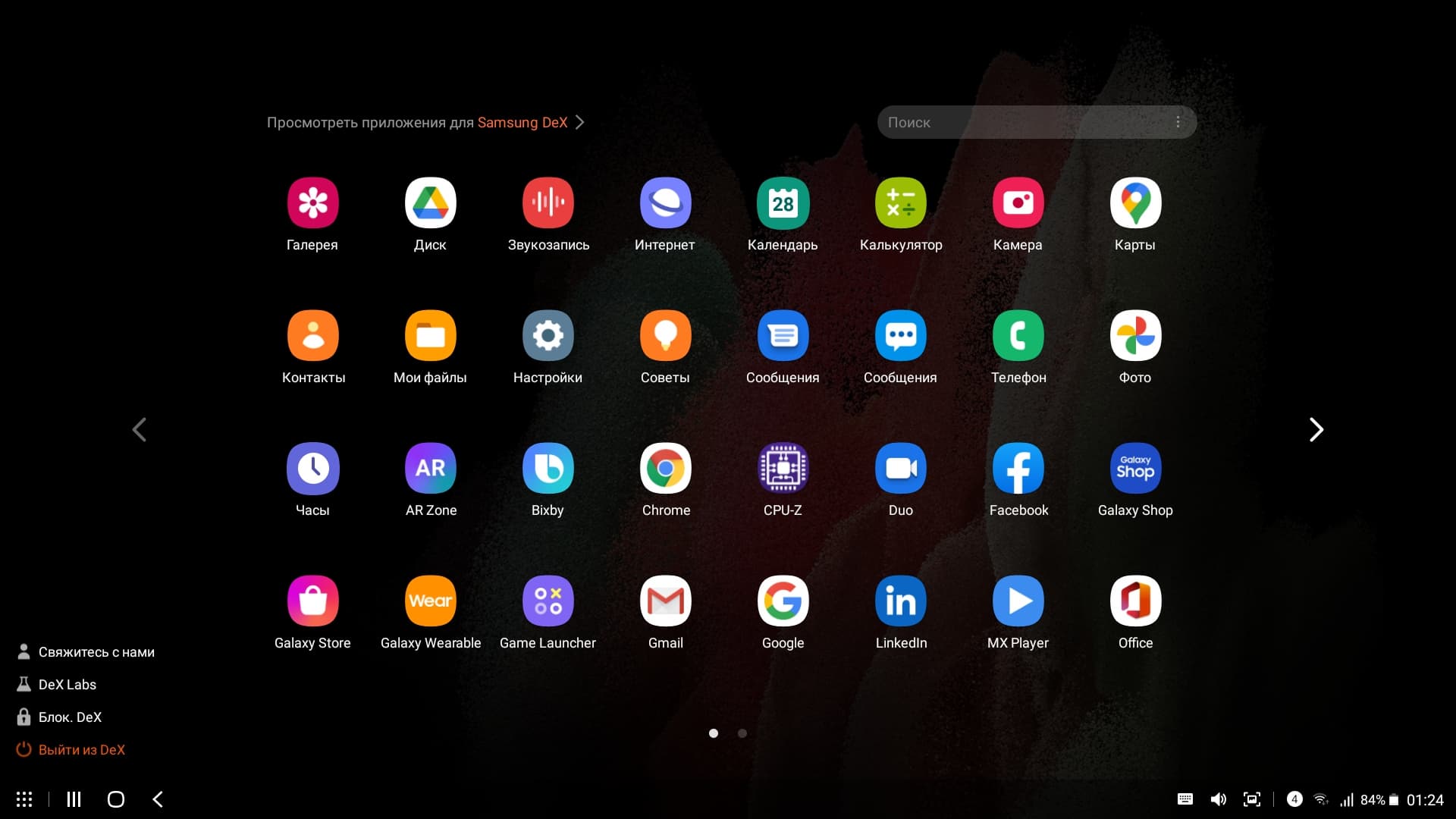This screenshot has height=819, width=1456.
Task: Open the Bixby app
Action: (548, 469)
